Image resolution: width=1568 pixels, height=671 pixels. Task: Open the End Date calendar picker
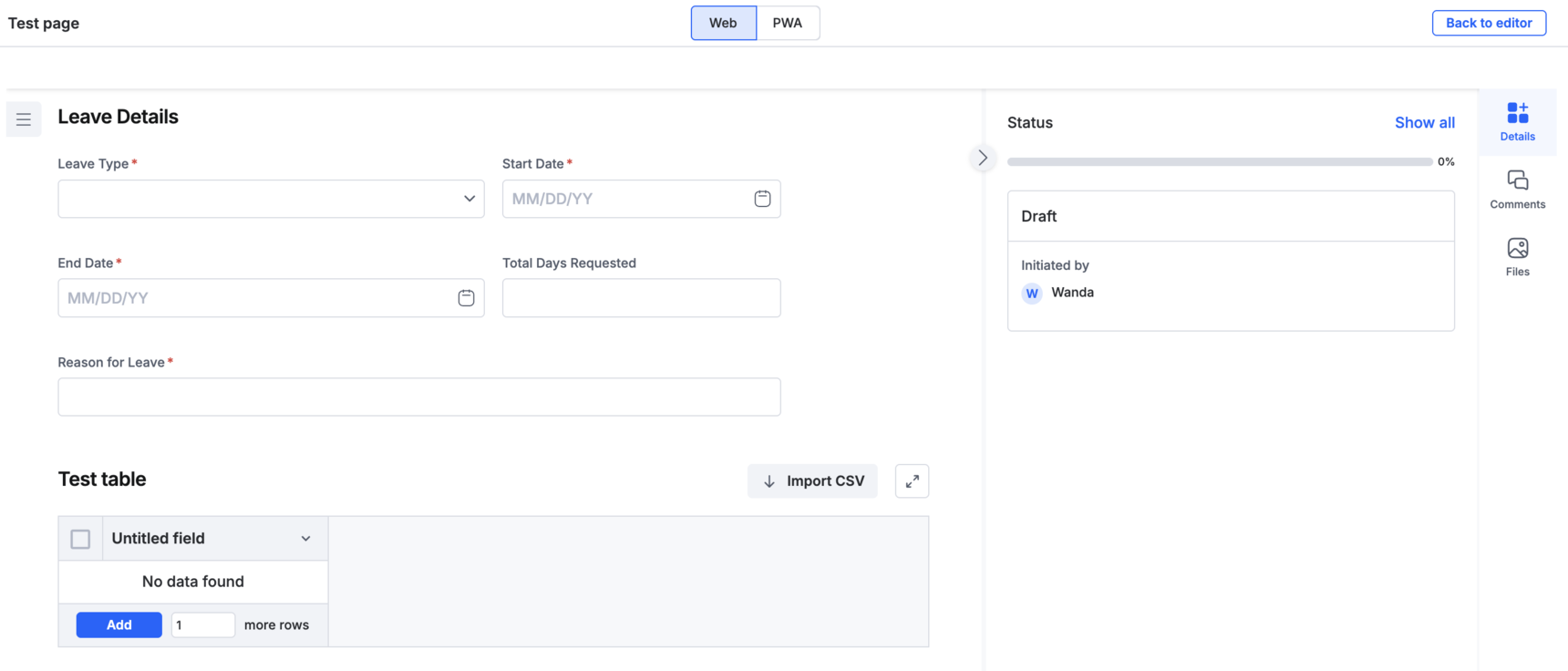(x=466, y=298)
